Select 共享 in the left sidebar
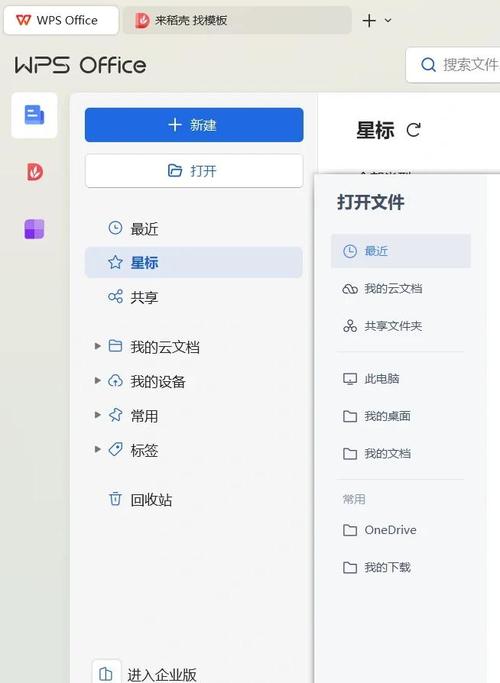Viewport: 500px width, 683px height. coord(194,297)
